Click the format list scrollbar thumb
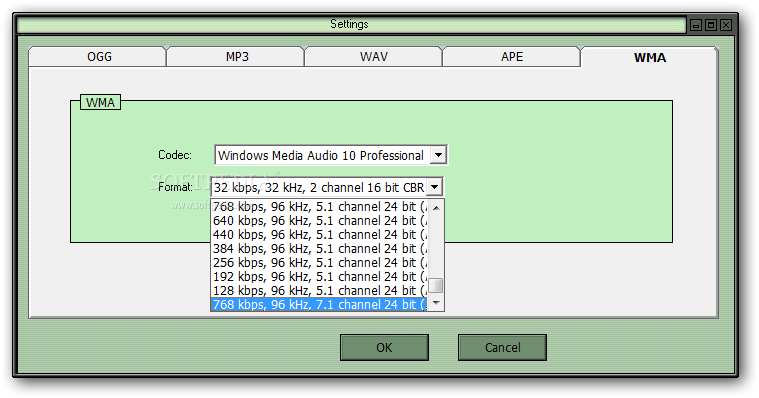Screen dimensions: 759x398 (x=436, y=286)
